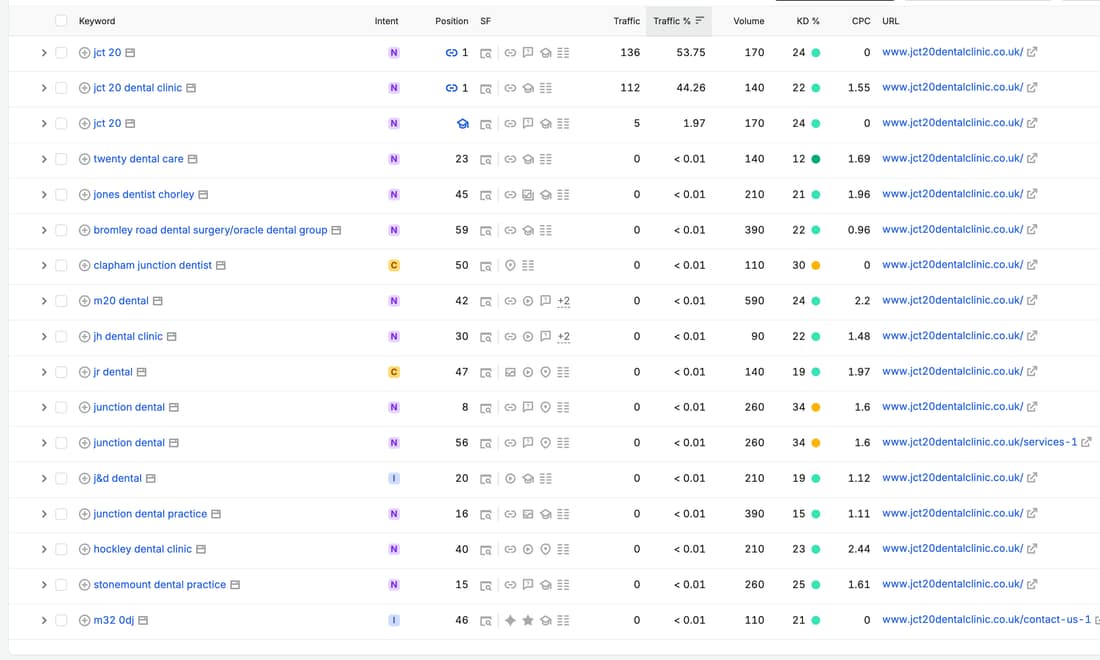
Task: Click the star SERP feature icon for m32 0dj
Action: click(528, 621)
